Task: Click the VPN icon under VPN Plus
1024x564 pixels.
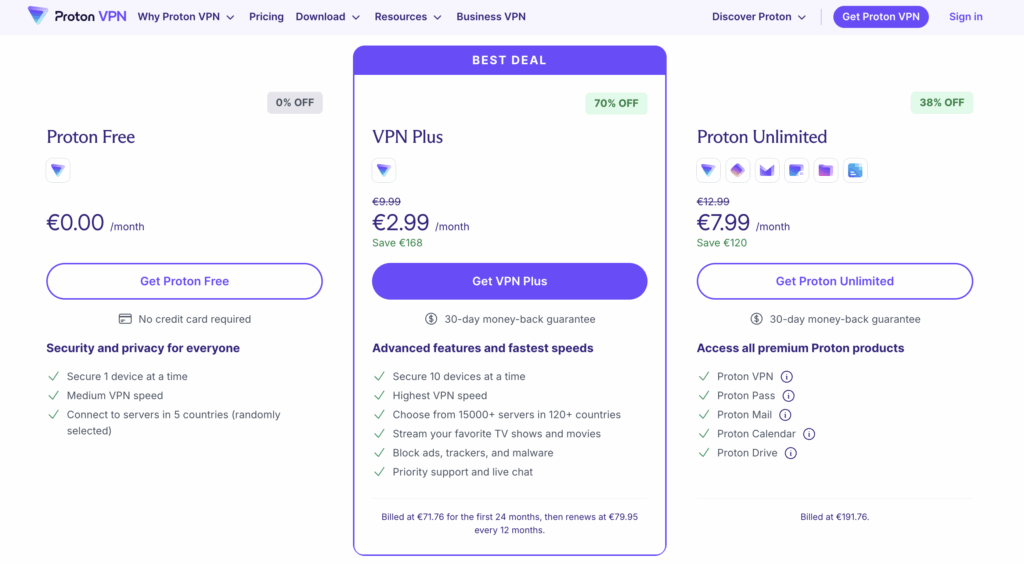Action: [x=384, y=170]
